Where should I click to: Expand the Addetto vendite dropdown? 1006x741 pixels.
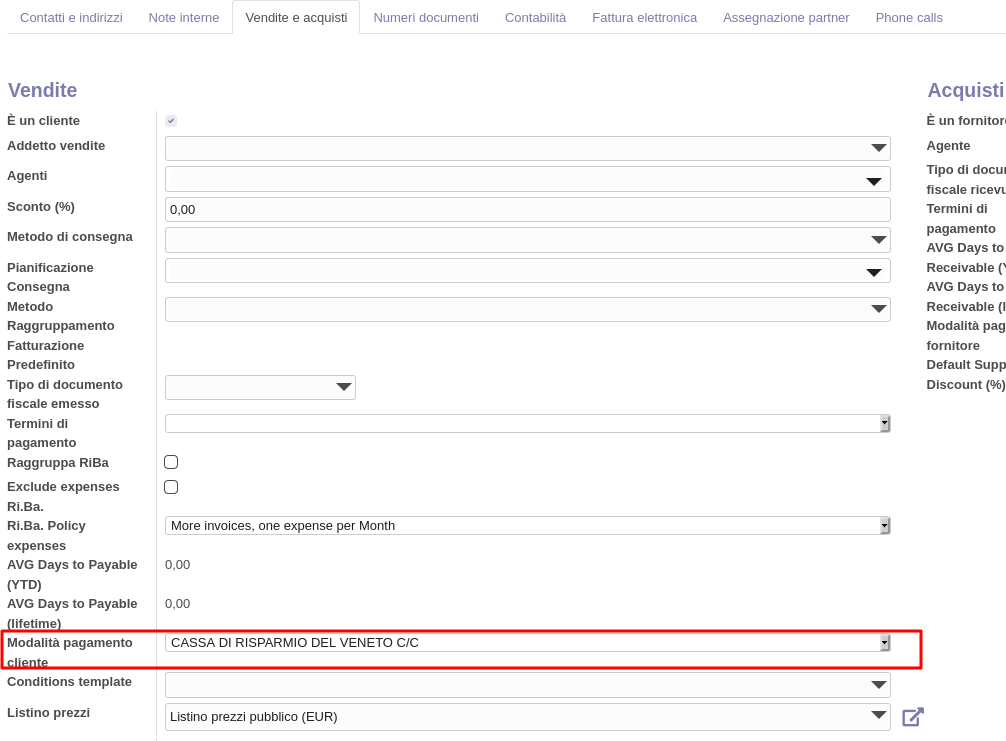(527, 149)
